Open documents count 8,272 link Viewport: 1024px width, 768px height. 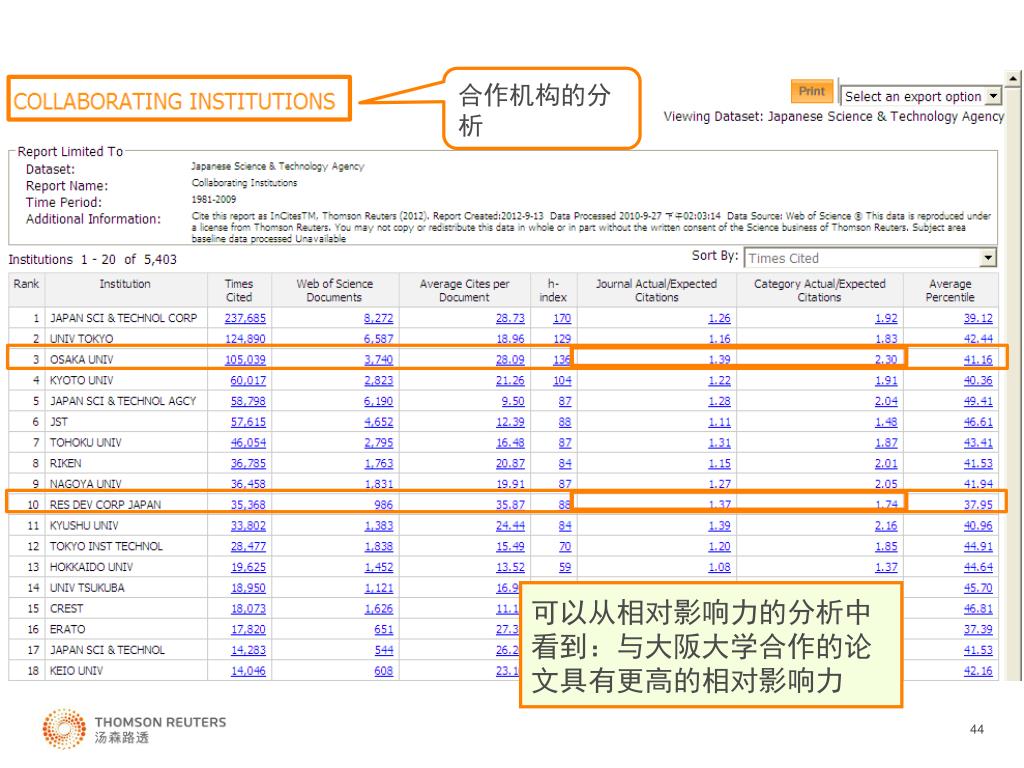[379, 318]
